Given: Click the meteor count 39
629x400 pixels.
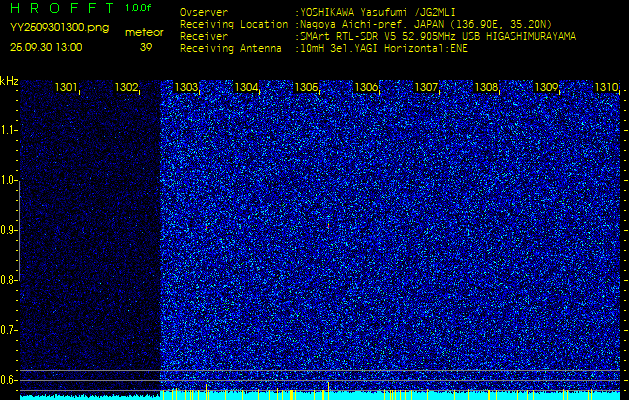Looking at the screenshot, I should 146,47.
